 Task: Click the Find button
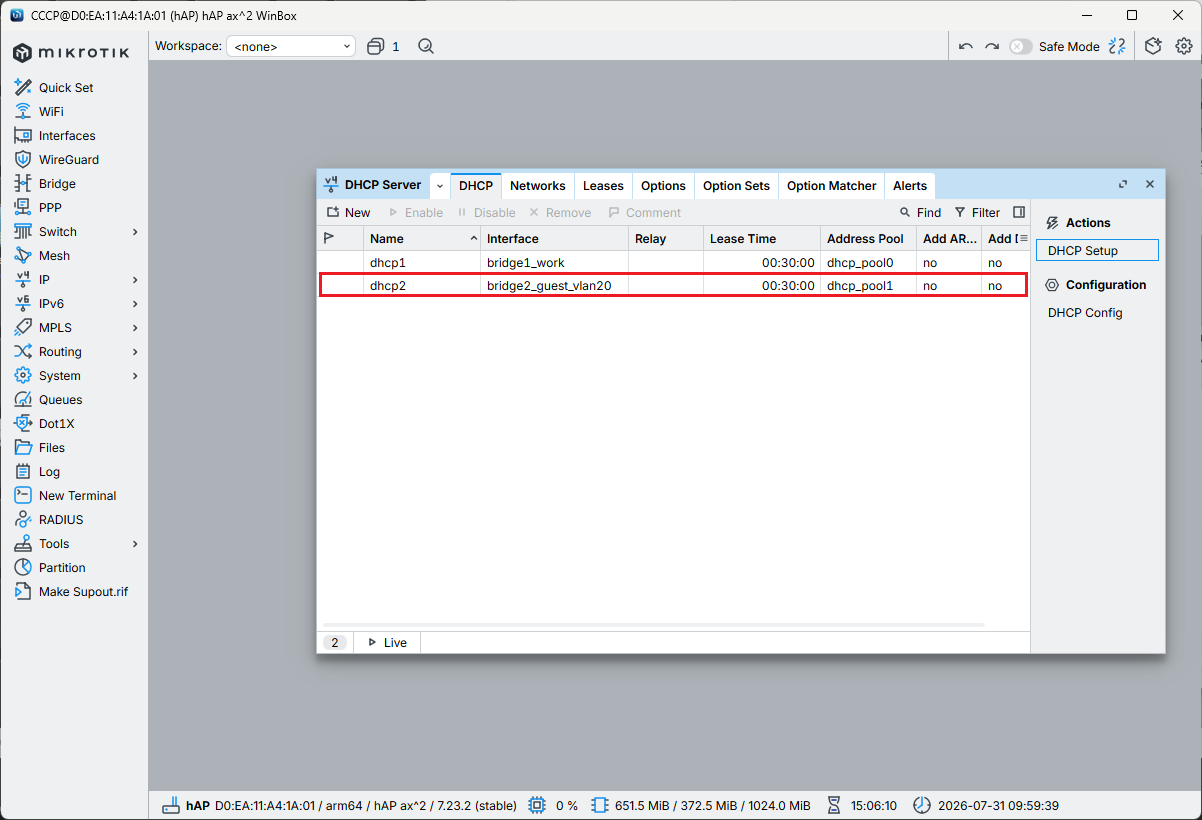coord(920,212)
